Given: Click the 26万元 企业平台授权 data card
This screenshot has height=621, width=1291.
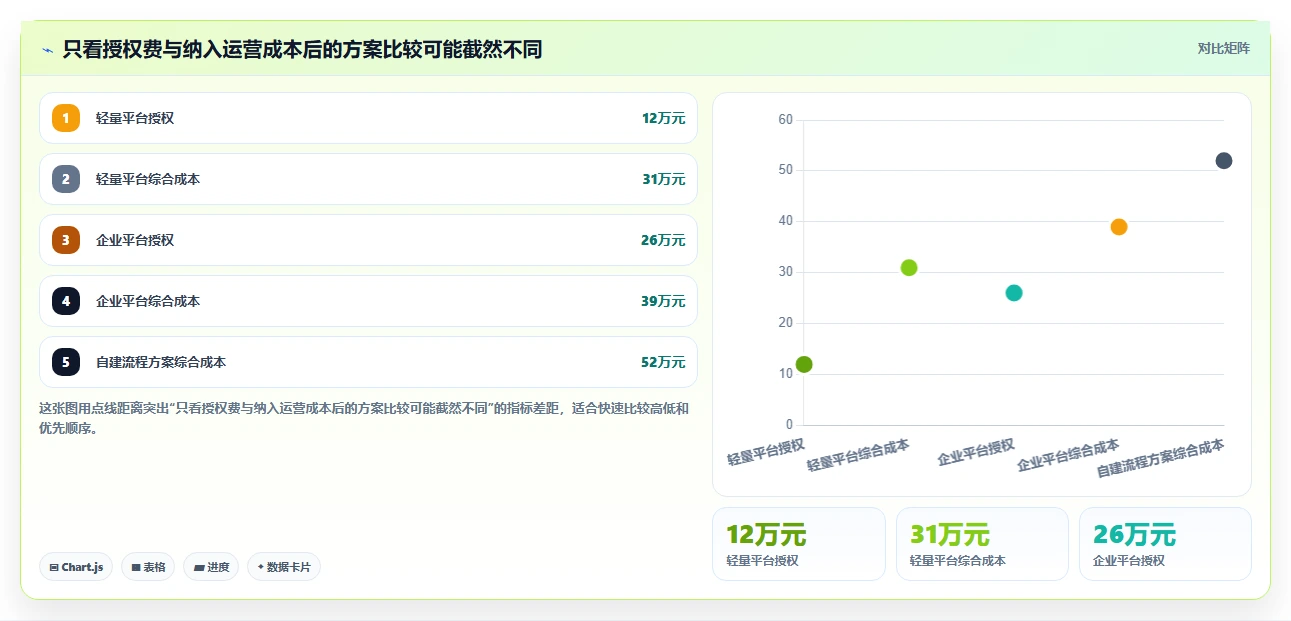Looking at the screenshot, I should tap(1165, 544).
